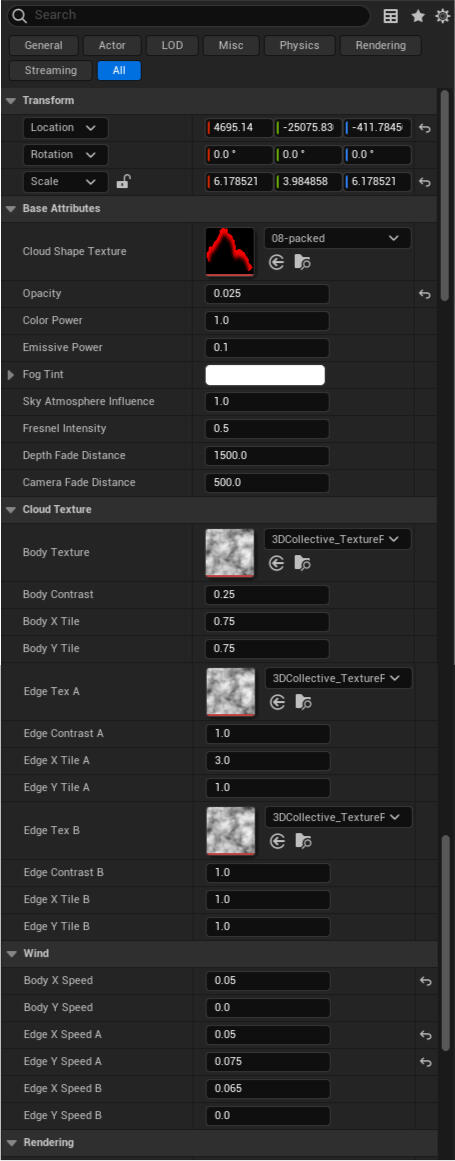Open the white Fog Tint color swatch
Image resolution: width=455 pixels, height=1161 pixels.
pos(265,375)
